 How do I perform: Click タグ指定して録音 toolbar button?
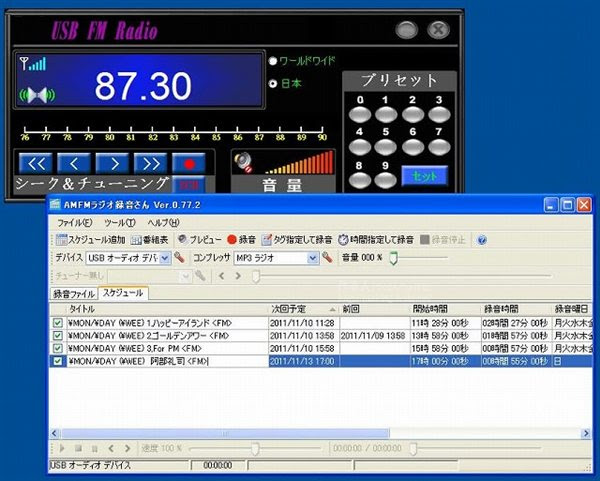297,240
